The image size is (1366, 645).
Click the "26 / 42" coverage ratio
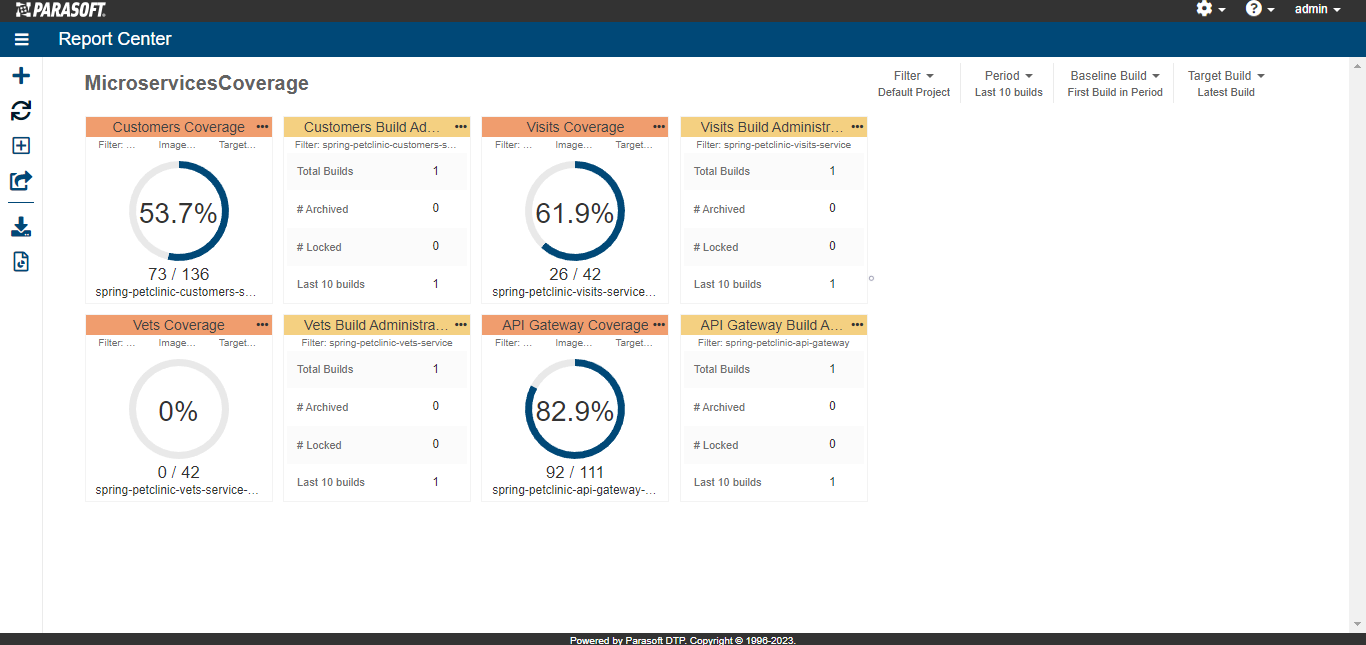575,274
